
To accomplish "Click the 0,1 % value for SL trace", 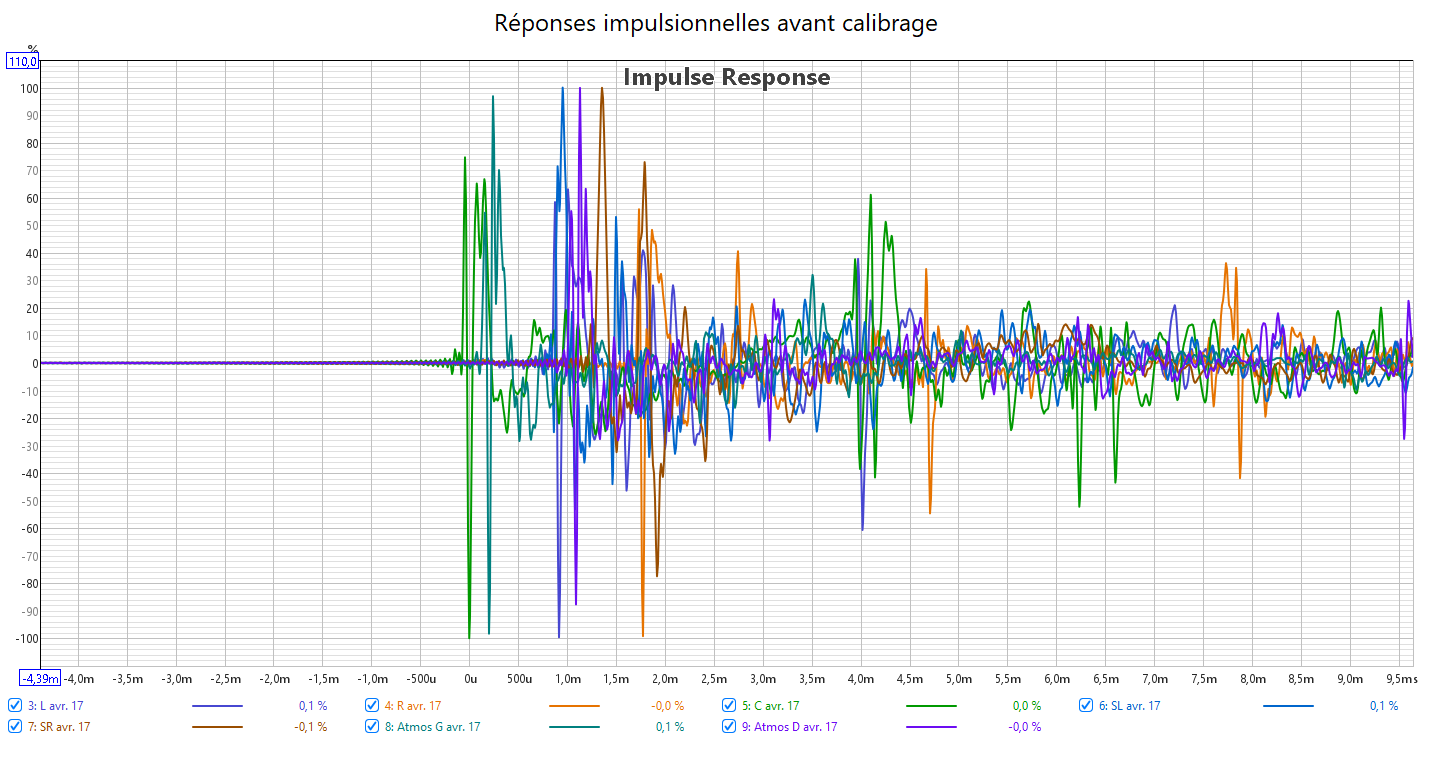I will tap(1383, 706).
